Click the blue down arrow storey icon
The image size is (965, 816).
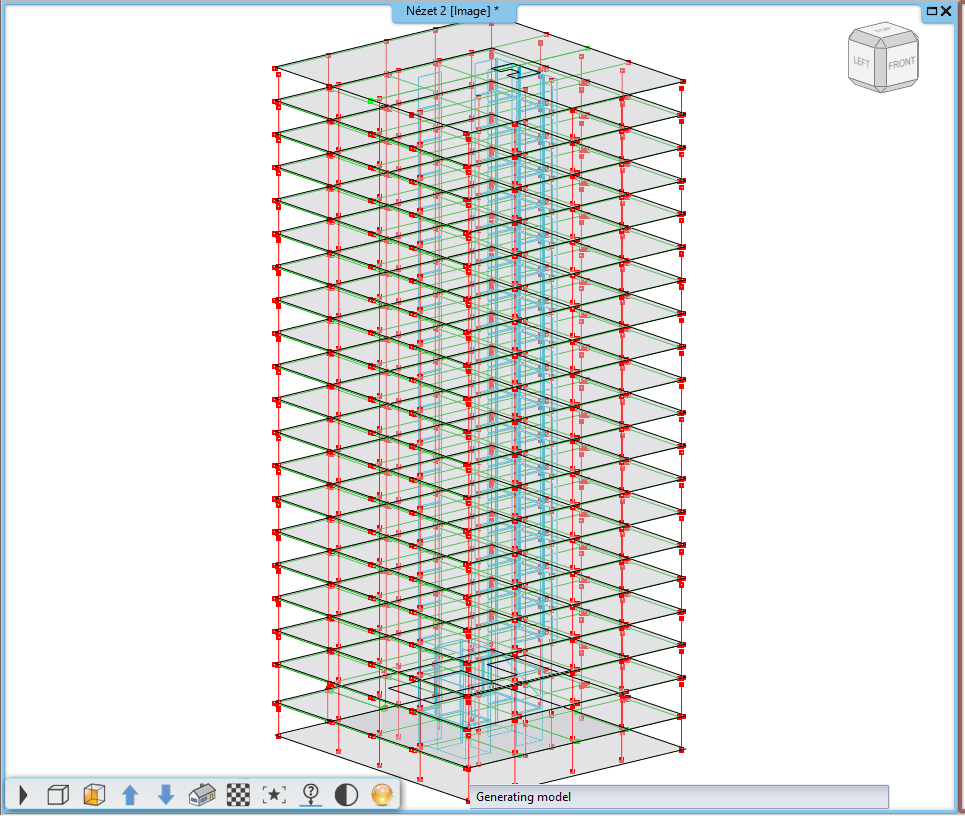pos(166,796)
